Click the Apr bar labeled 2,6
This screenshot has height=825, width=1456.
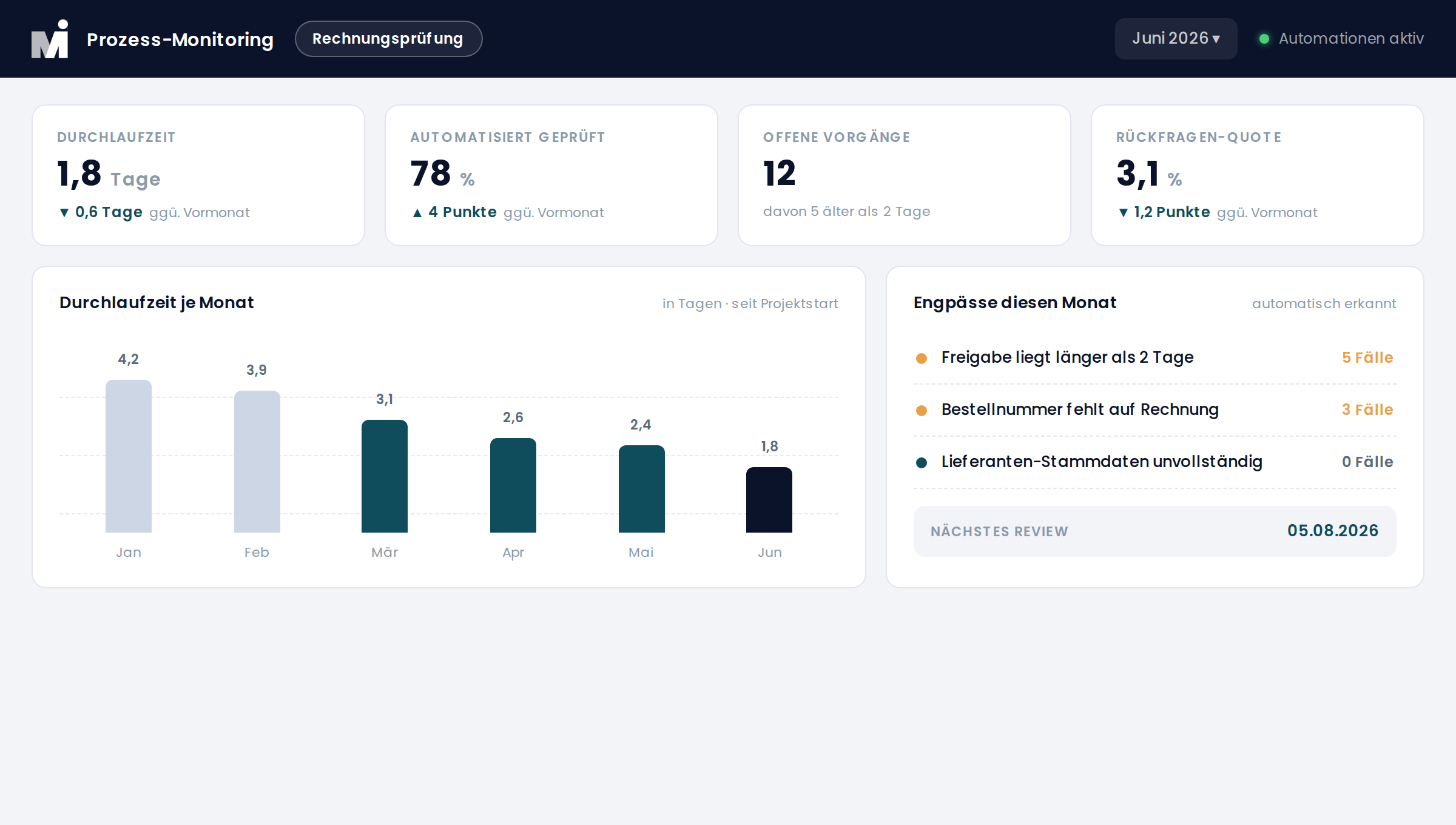513,485
